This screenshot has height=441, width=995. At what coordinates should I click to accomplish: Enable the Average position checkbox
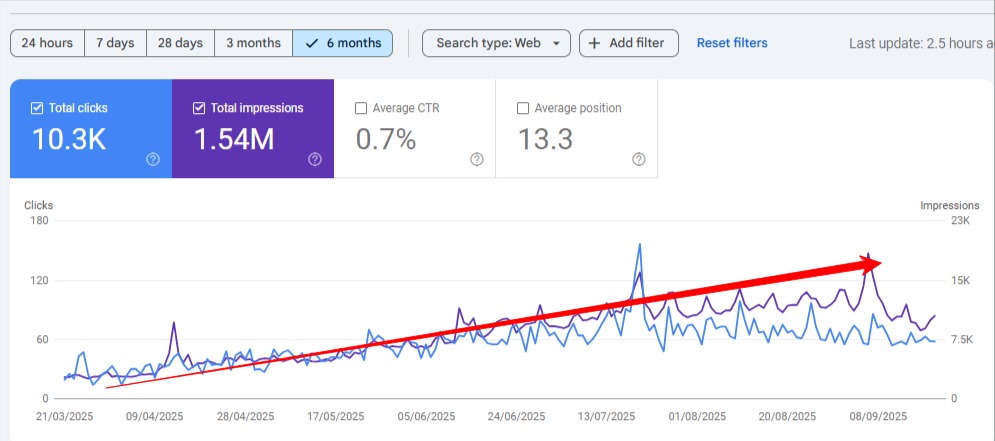point(523,108)
